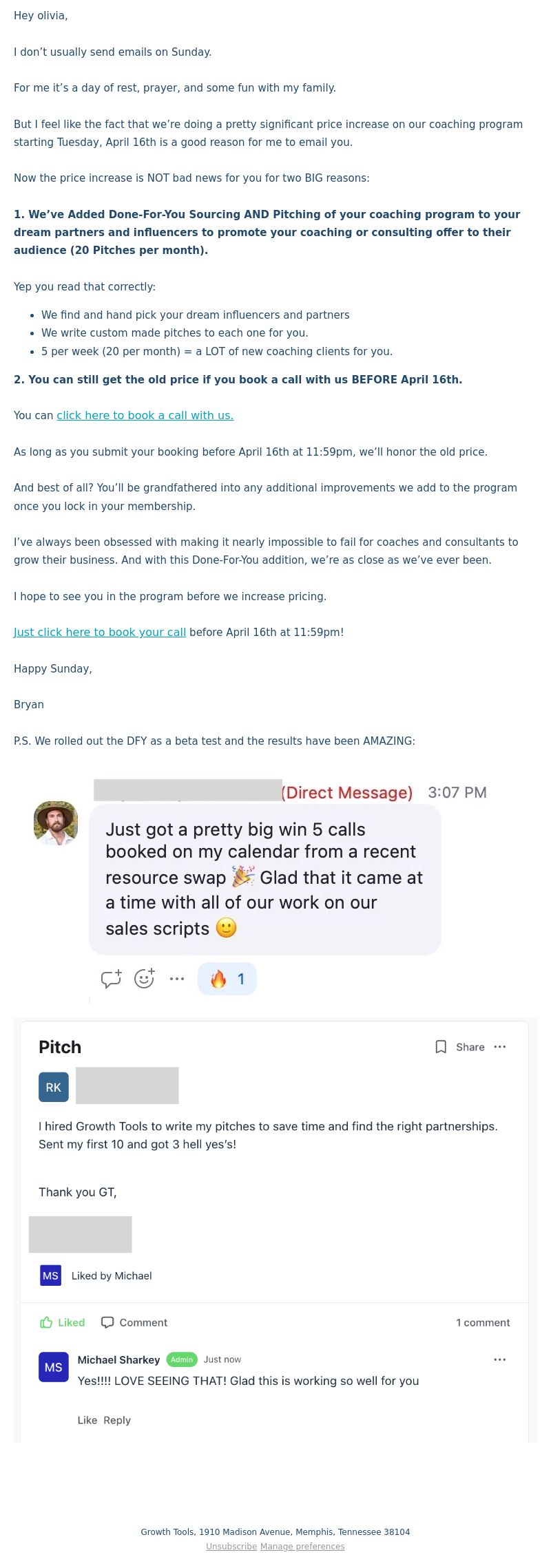Click the add emoji reaction icon
551x1568 pixels.
click(144, 978)
